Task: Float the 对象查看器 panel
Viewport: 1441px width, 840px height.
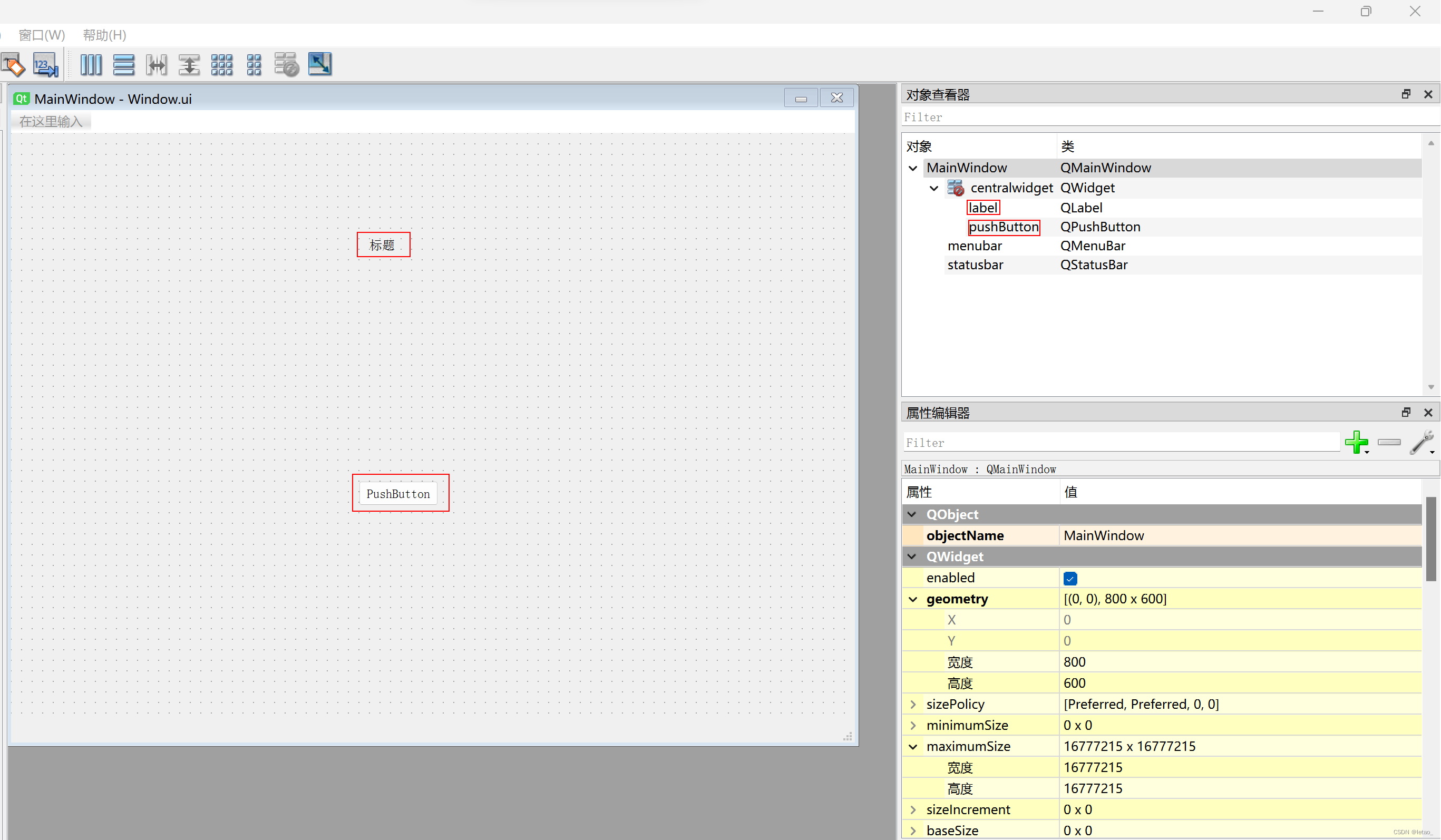Action: (1406, 94)
